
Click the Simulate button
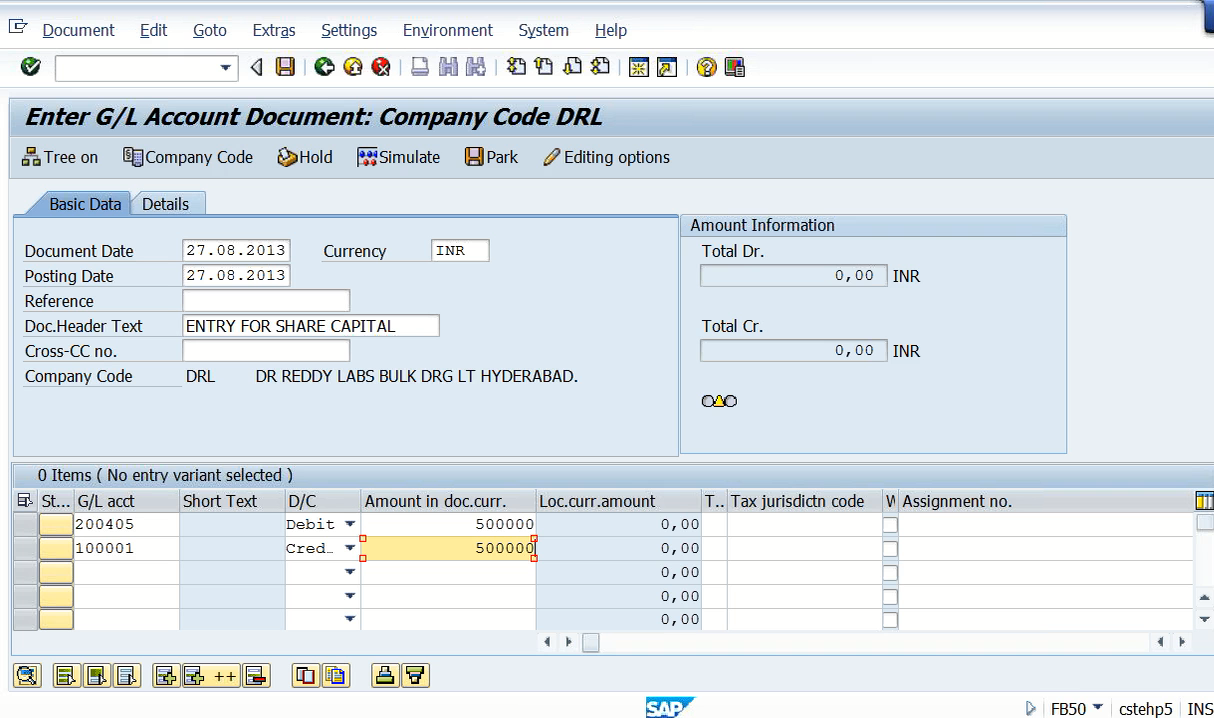[399, 157]
